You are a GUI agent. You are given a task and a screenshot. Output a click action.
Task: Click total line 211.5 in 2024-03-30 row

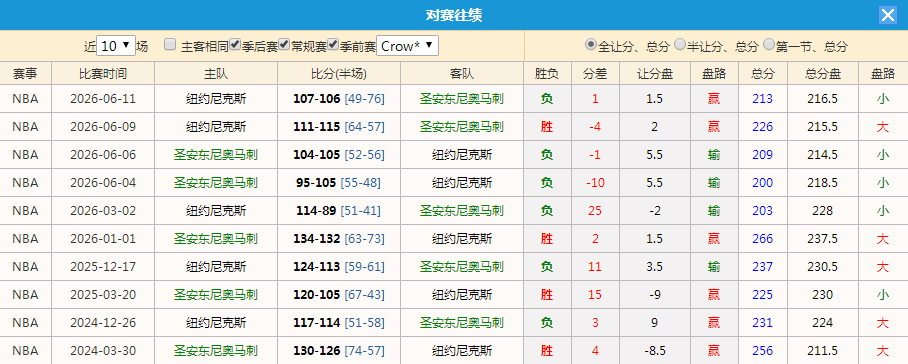pos(823,351)
